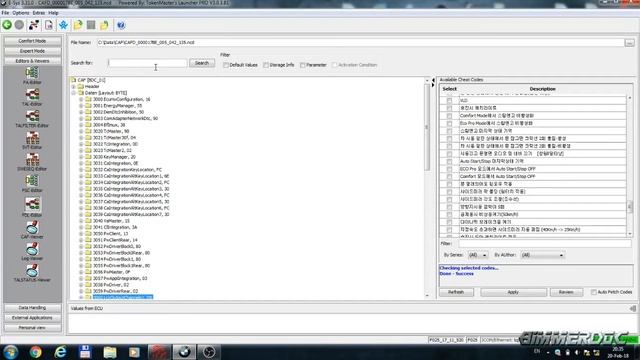
Task: Open the By Series dropdown
Action: (478, 255)
